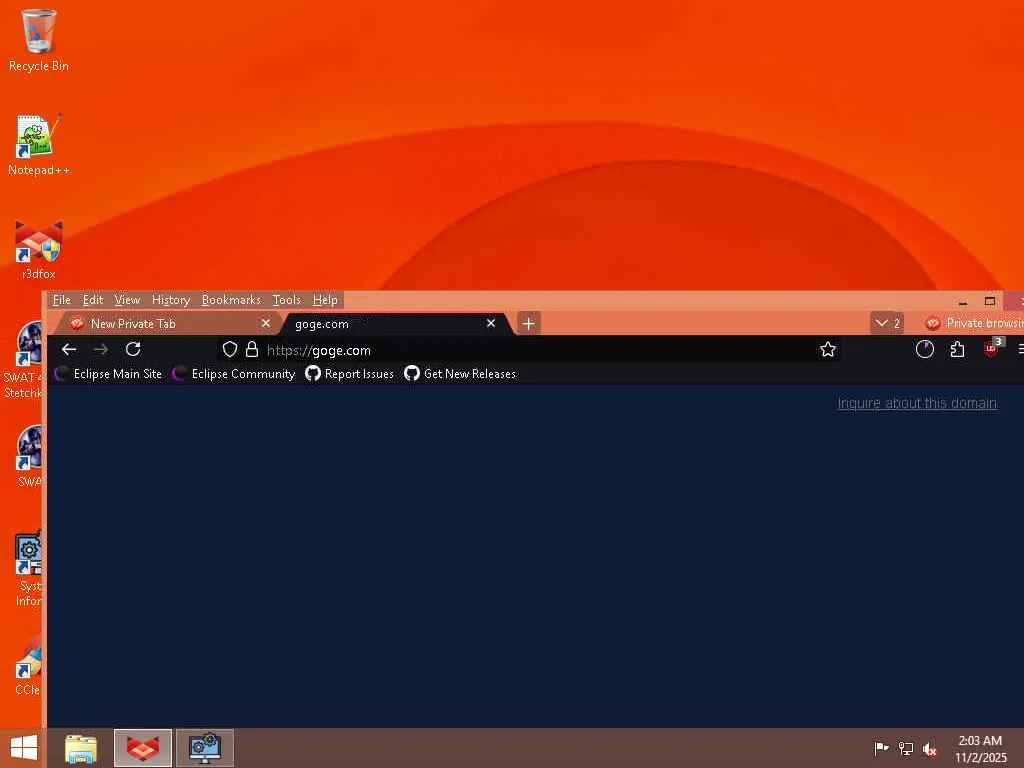Image resolution: width=1024 pixels, height=768 pixels.
Task: Click r3dfox browser taskbar button
Action: [143, 748]
